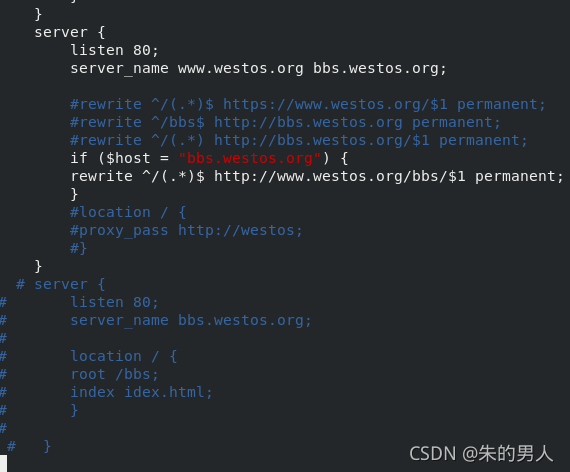Click the white cursor block at bottom-left

pyautogui.click(x=3, y=463)
